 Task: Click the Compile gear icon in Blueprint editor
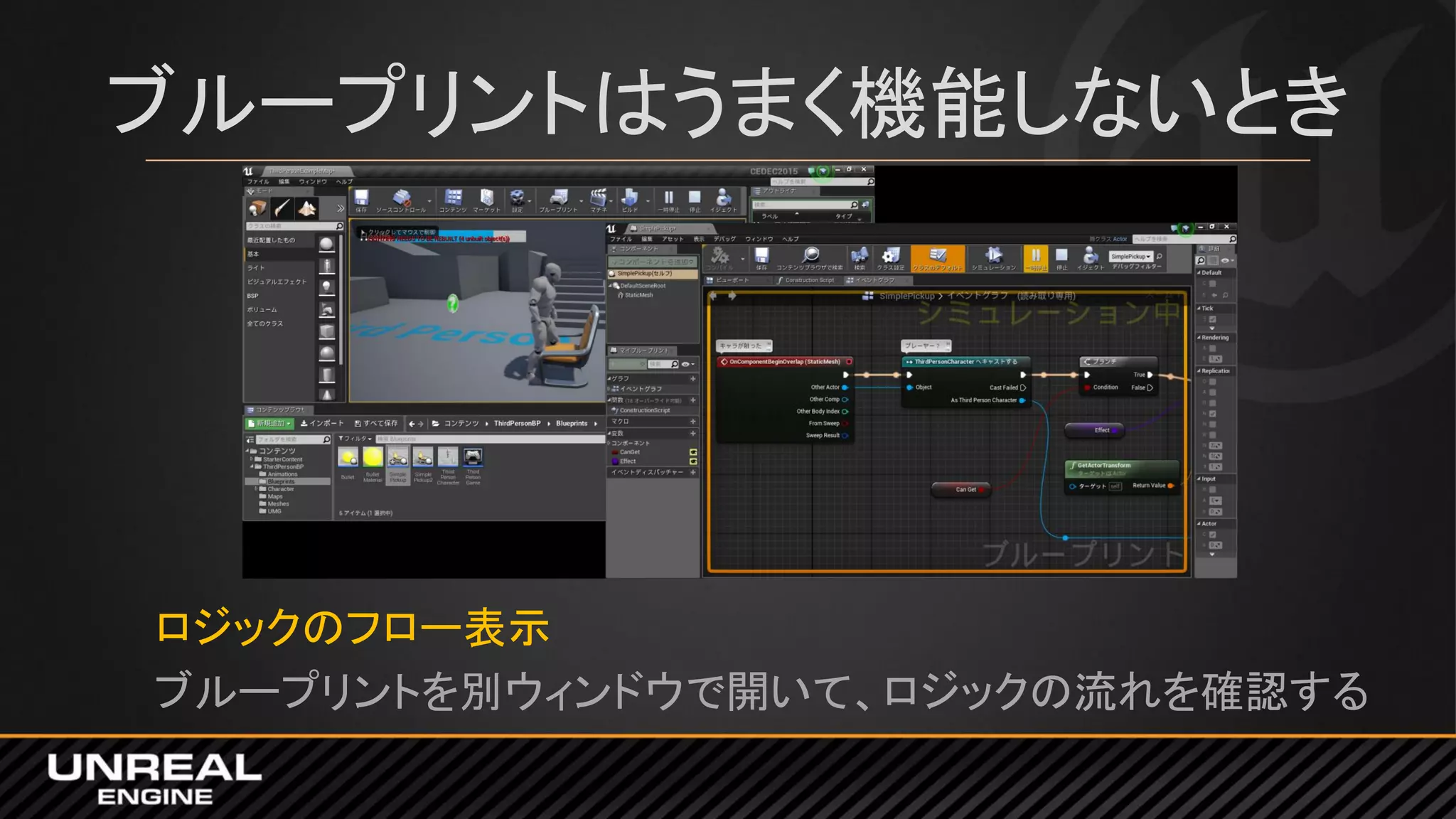point(719,258)
